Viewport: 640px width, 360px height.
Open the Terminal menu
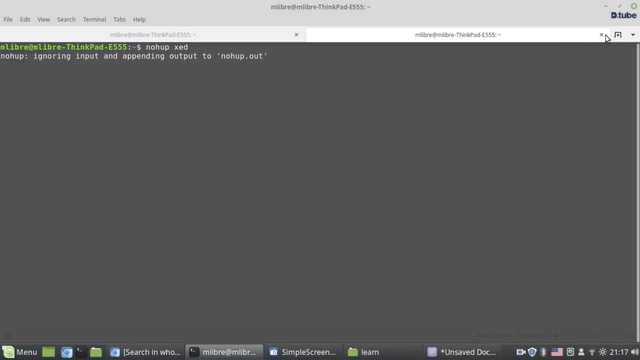[x=94, y=19]
